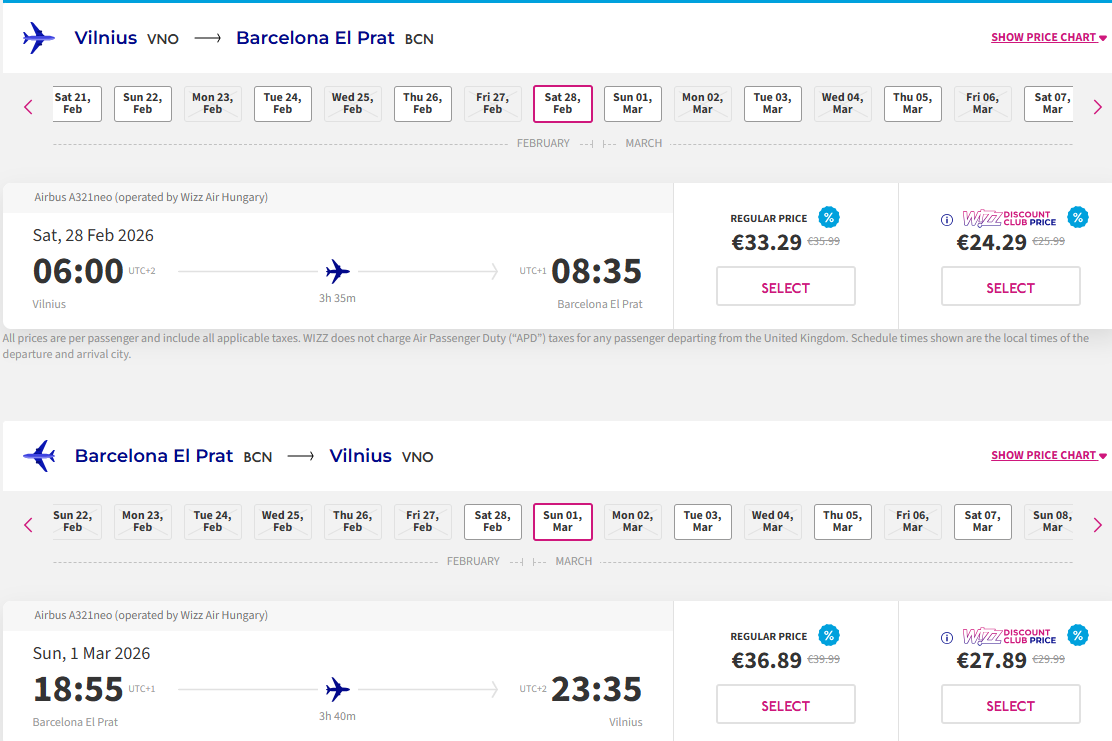This screenshot has width=1112, height=741.
Task: Select return date Sat 28, Feb
Action: [x=493, y=522]
